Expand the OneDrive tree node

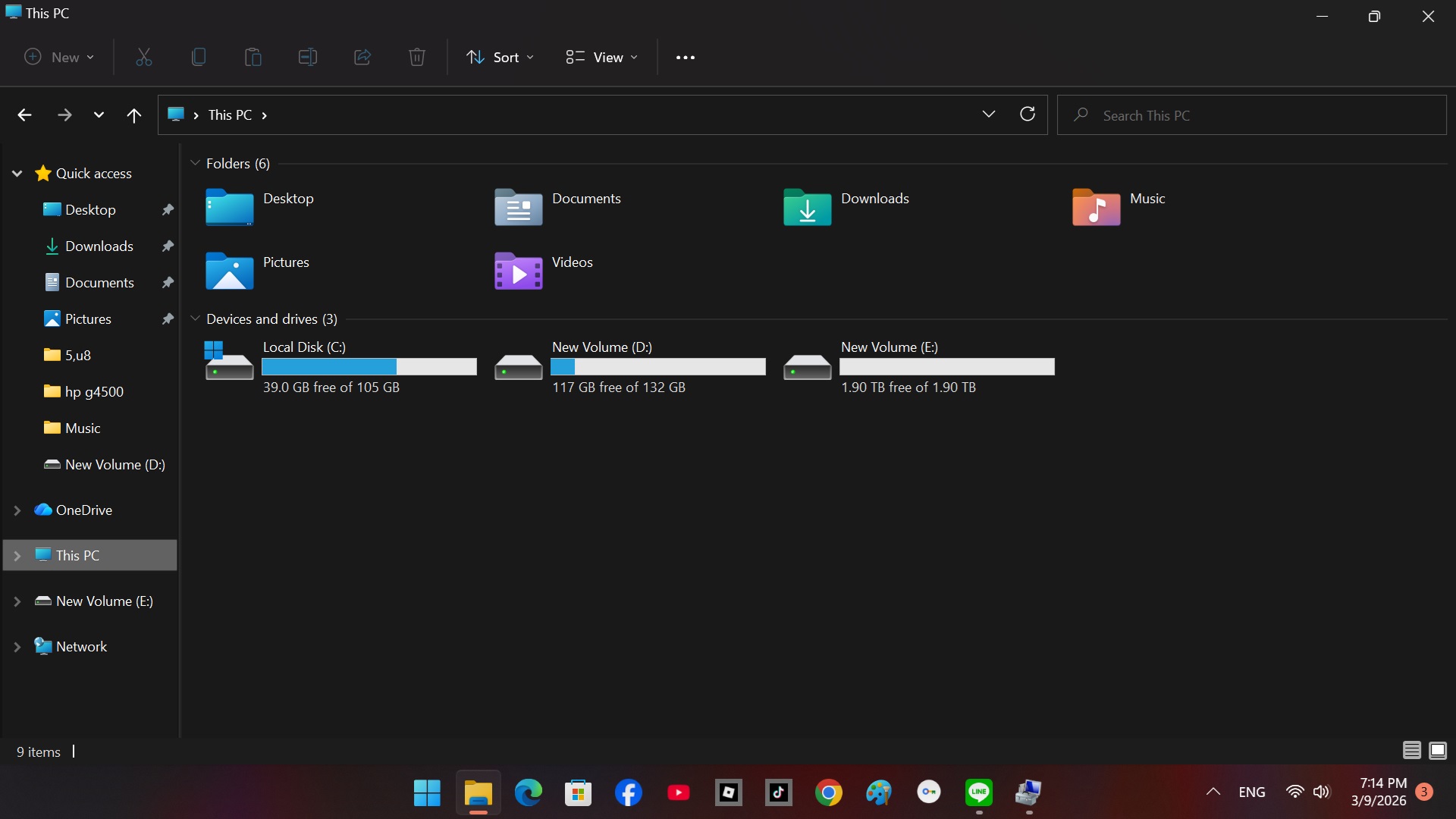pyautogui.click(x=17, y=510)
